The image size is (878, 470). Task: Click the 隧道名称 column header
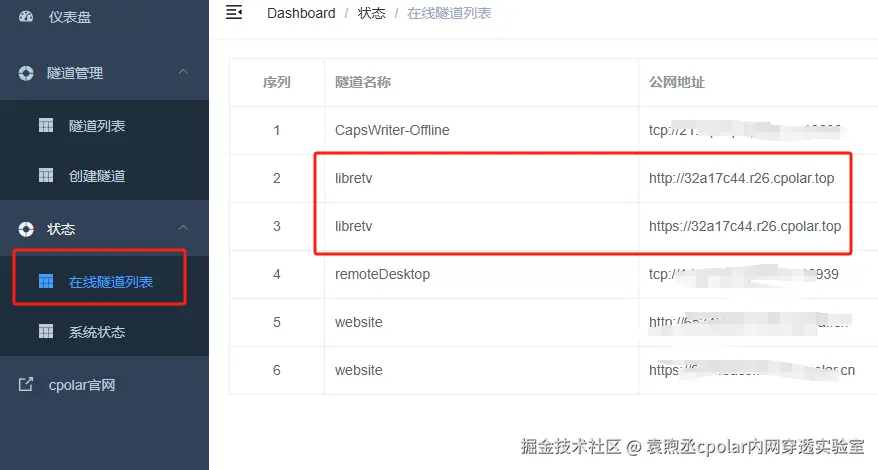point(363,82)
